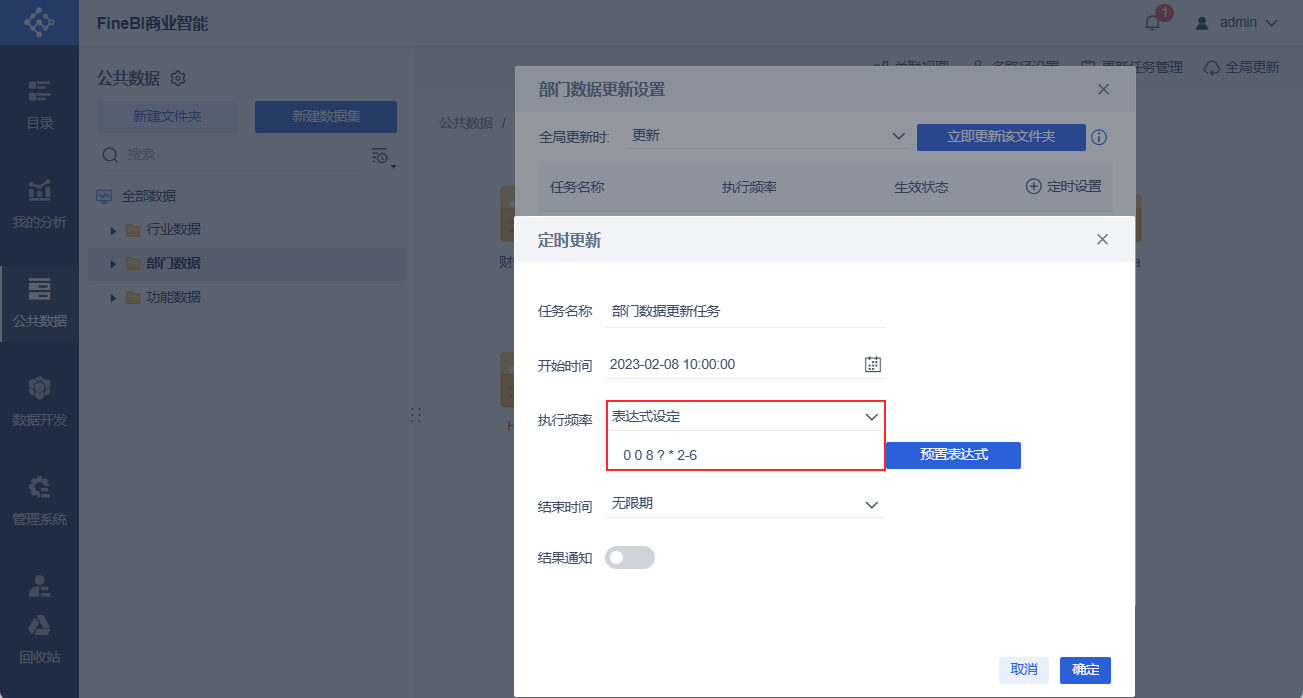This screenshot has height=698, width=1303.
Task: Click 立即更新该文件夹 button
Action: [1001, 137]
